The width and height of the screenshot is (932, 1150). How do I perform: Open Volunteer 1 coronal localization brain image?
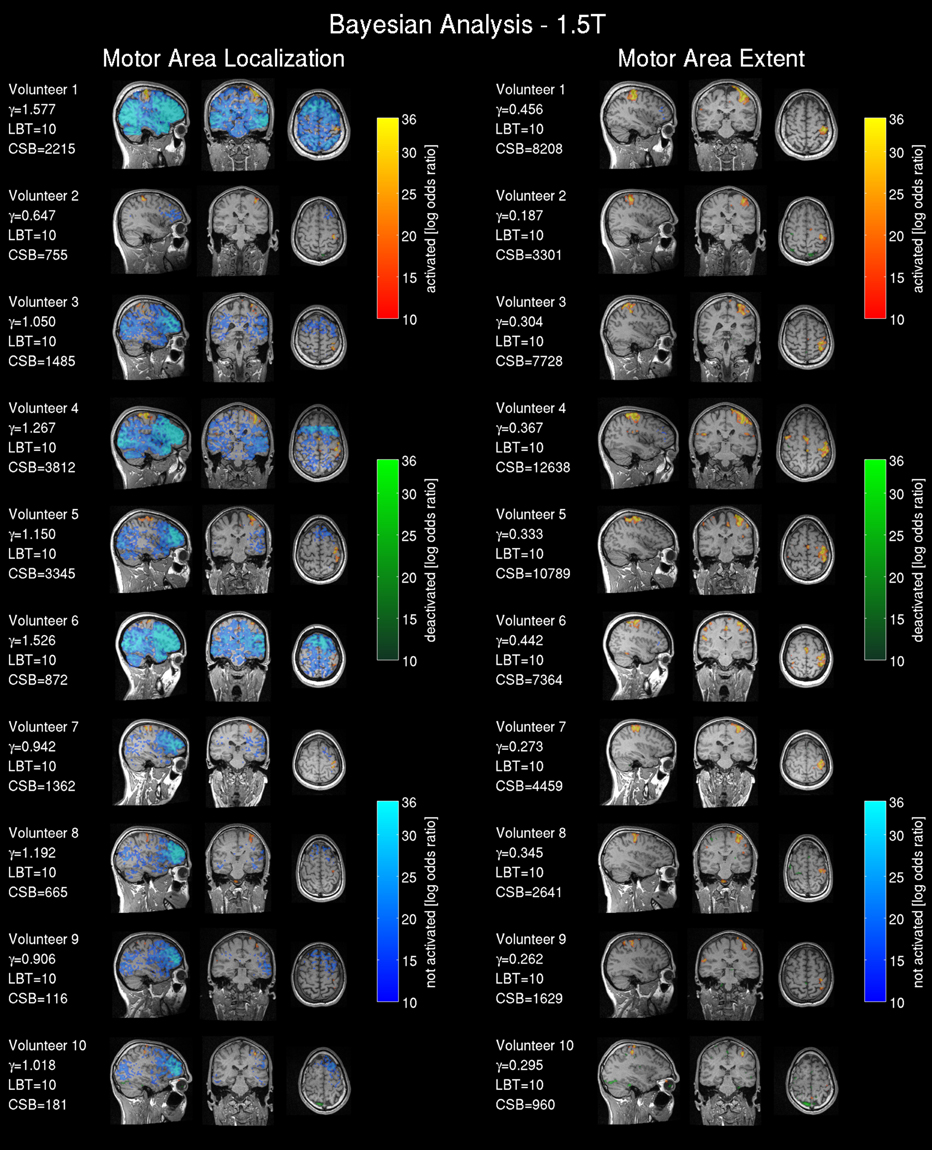tap(240, 125)
